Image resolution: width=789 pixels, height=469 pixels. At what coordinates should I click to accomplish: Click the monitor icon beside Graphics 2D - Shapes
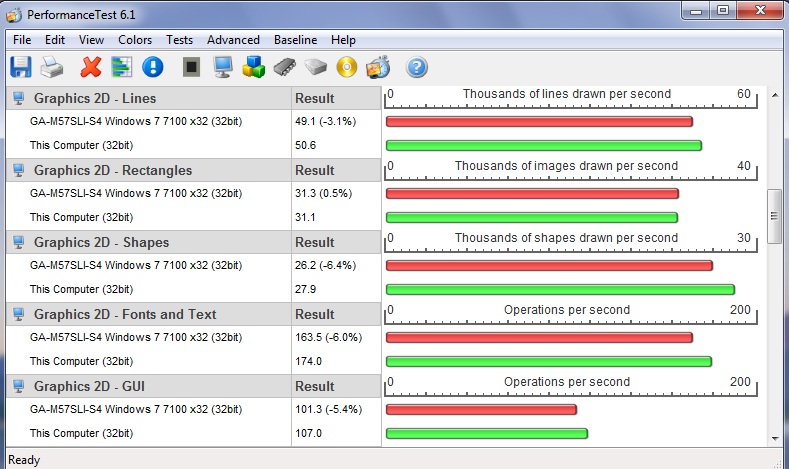(x=19, y=242)
